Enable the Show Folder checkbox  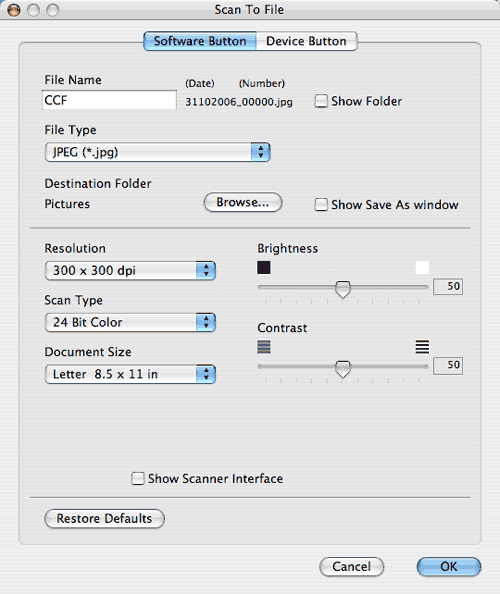click(x=321, y=101)
